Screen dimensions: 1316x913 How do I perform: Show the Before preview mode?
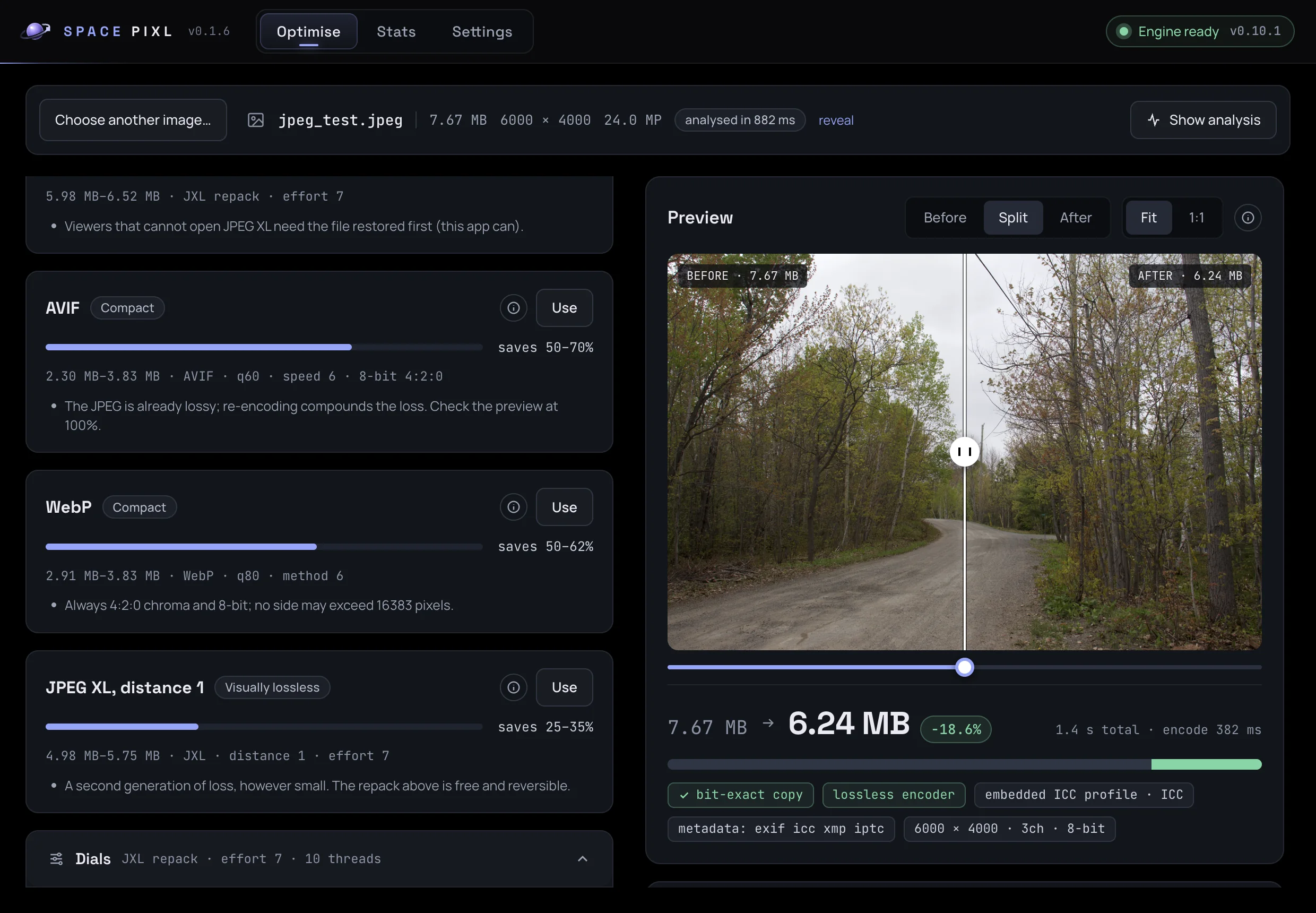(x=945, y=218)
